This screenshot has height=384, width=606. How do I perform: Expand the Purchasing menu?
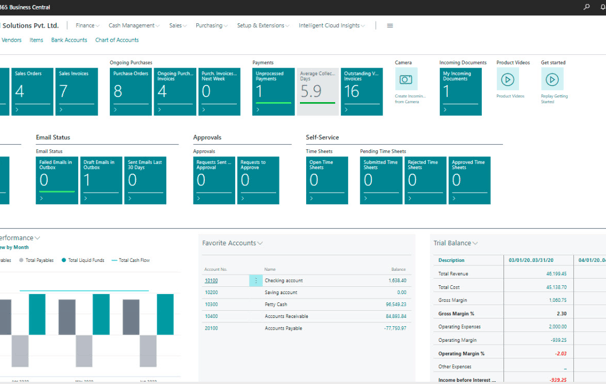211,25
